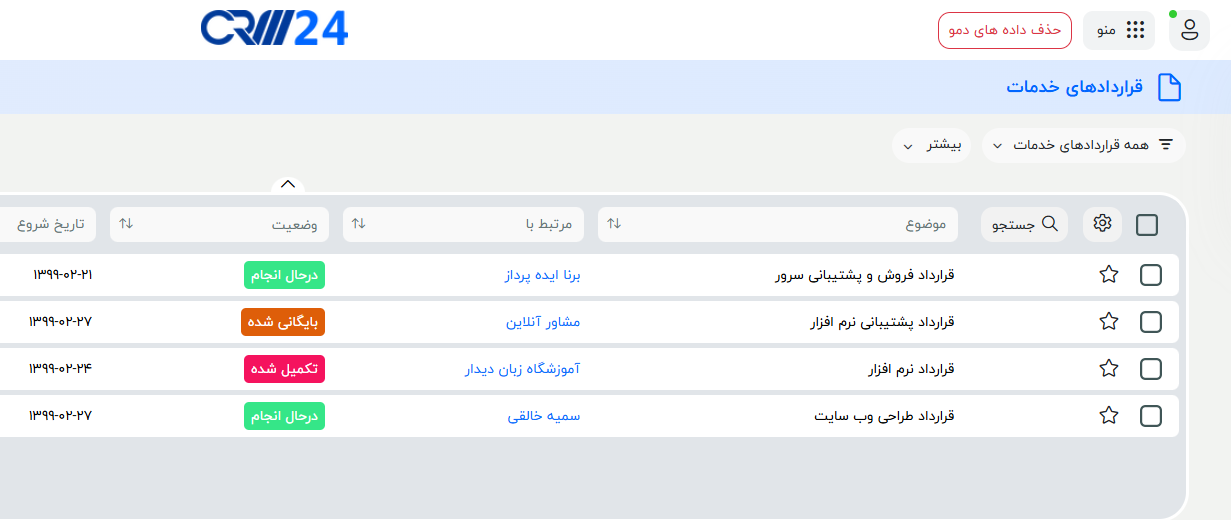
Task: Check the قرارداد پشتیبانی نرم افزار row checkbox
Action: click(1151, 322)
